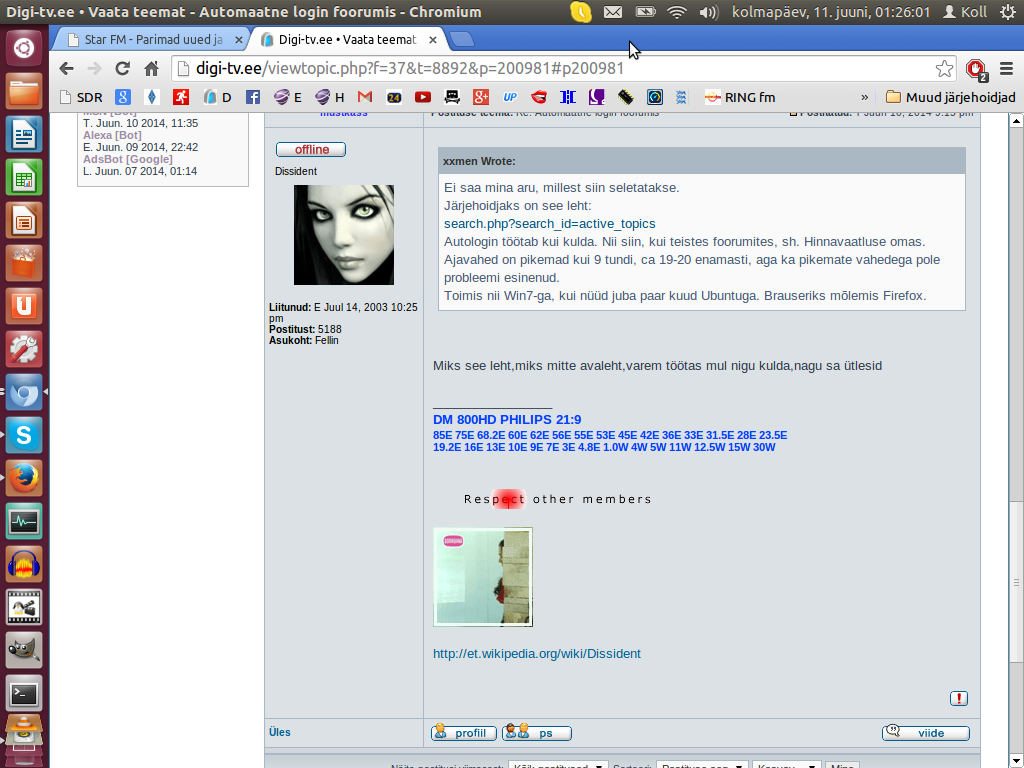Launch Skype from the Ubuntu launcher
Viewport: 1024px width, 768px height.
[x=24, y=435]
